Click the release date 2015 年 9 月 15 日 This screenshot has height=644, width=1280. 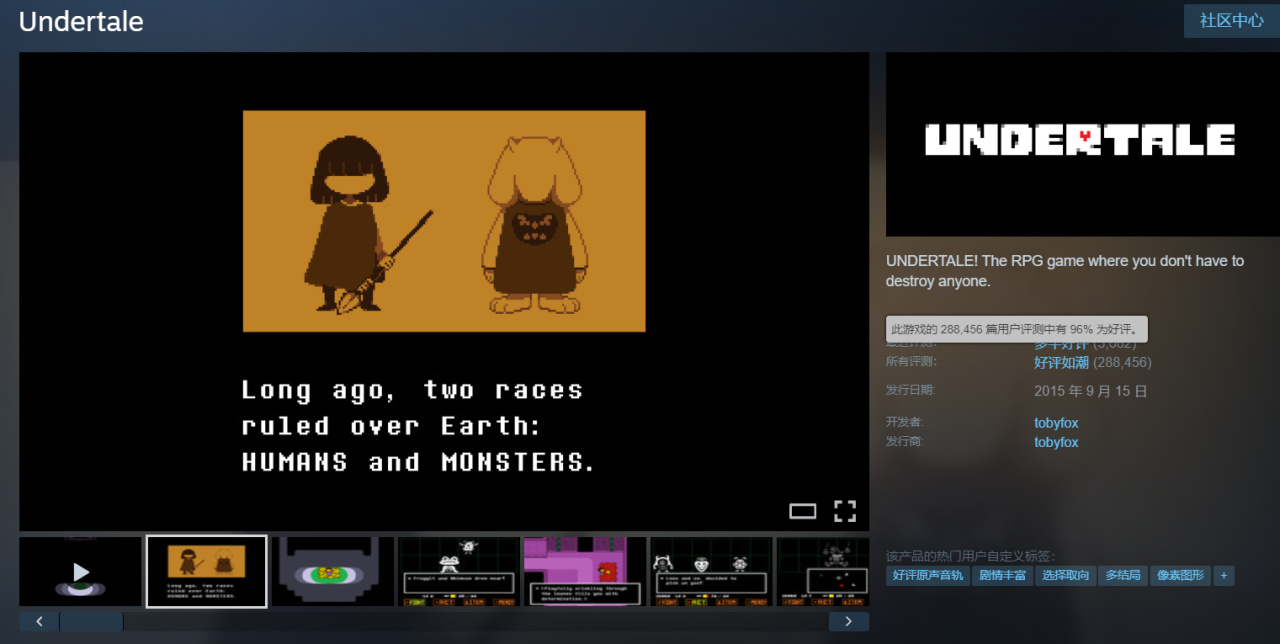(1090, 391)
